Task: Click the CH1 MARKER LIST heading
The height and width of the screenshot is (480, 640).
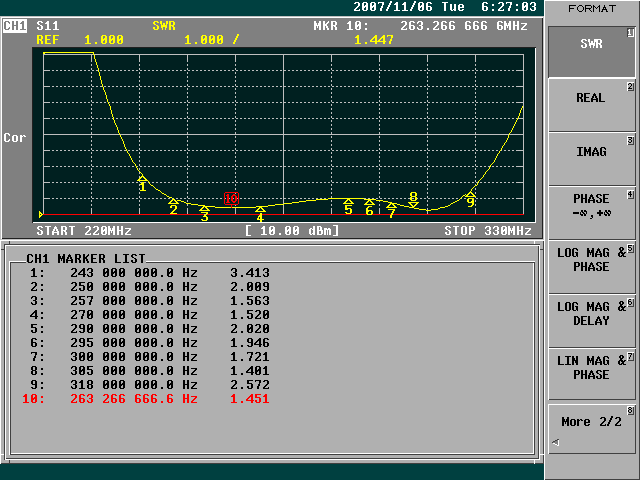Action: 86,259
